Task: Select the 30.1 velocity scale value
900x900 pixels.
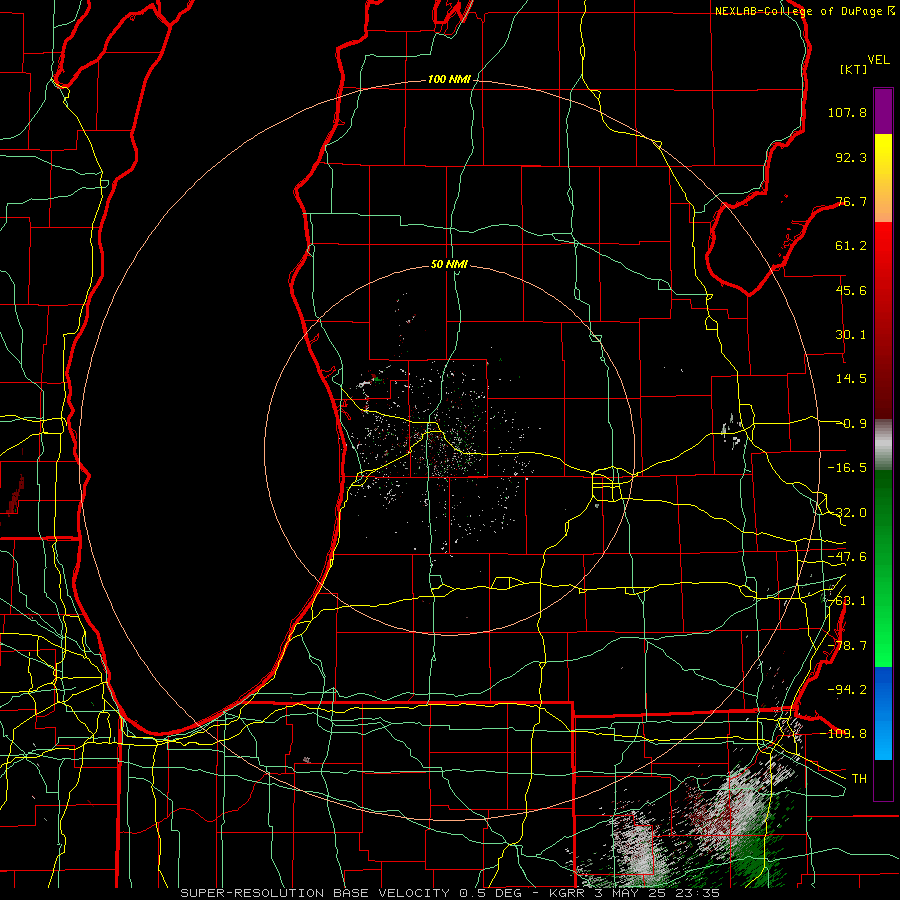Action: click(x=851, y=335)
